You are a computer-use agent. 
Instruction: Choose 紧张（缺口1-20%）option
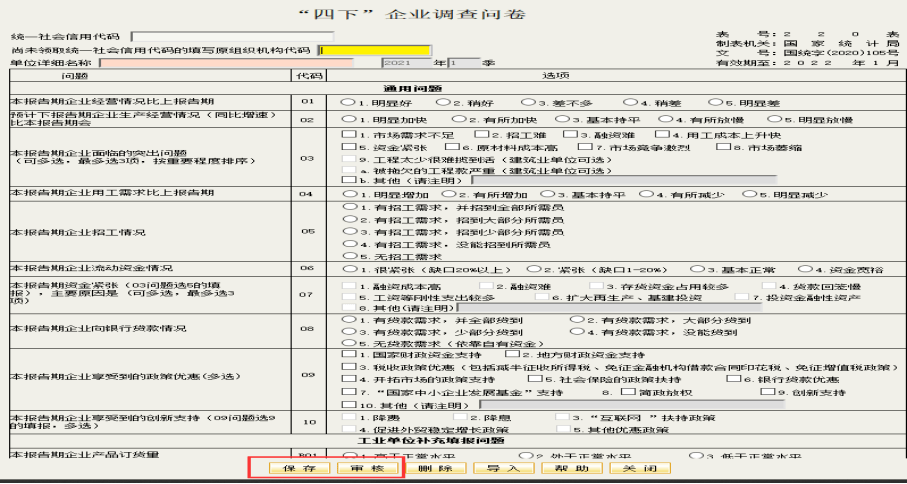(533, 269)
